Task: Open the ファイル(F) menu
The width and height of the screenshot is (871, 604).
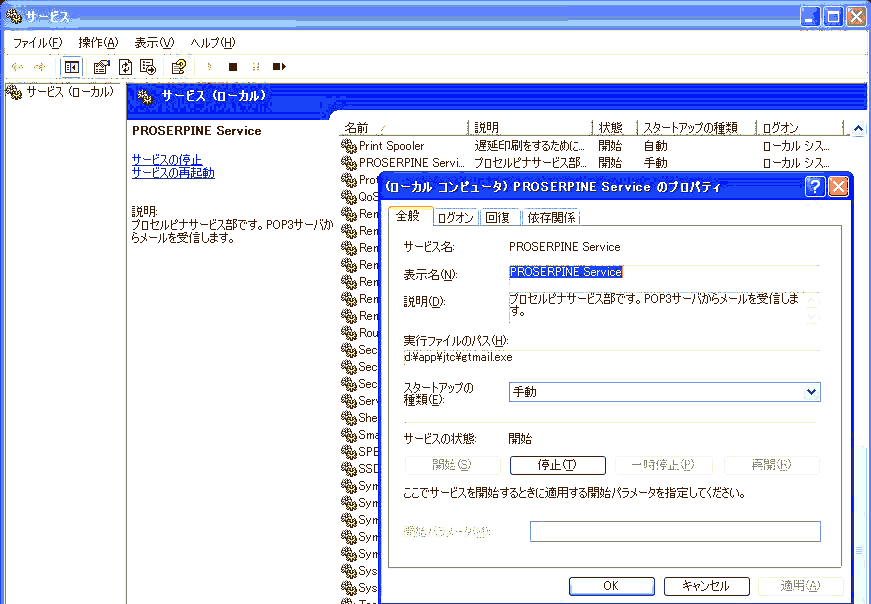Action: click(37, 43)
